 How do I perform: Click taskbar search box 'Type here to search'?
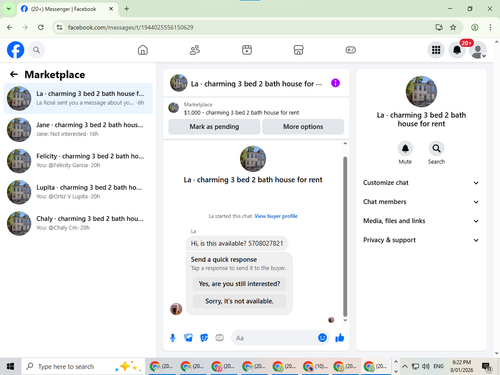point(83,366)
